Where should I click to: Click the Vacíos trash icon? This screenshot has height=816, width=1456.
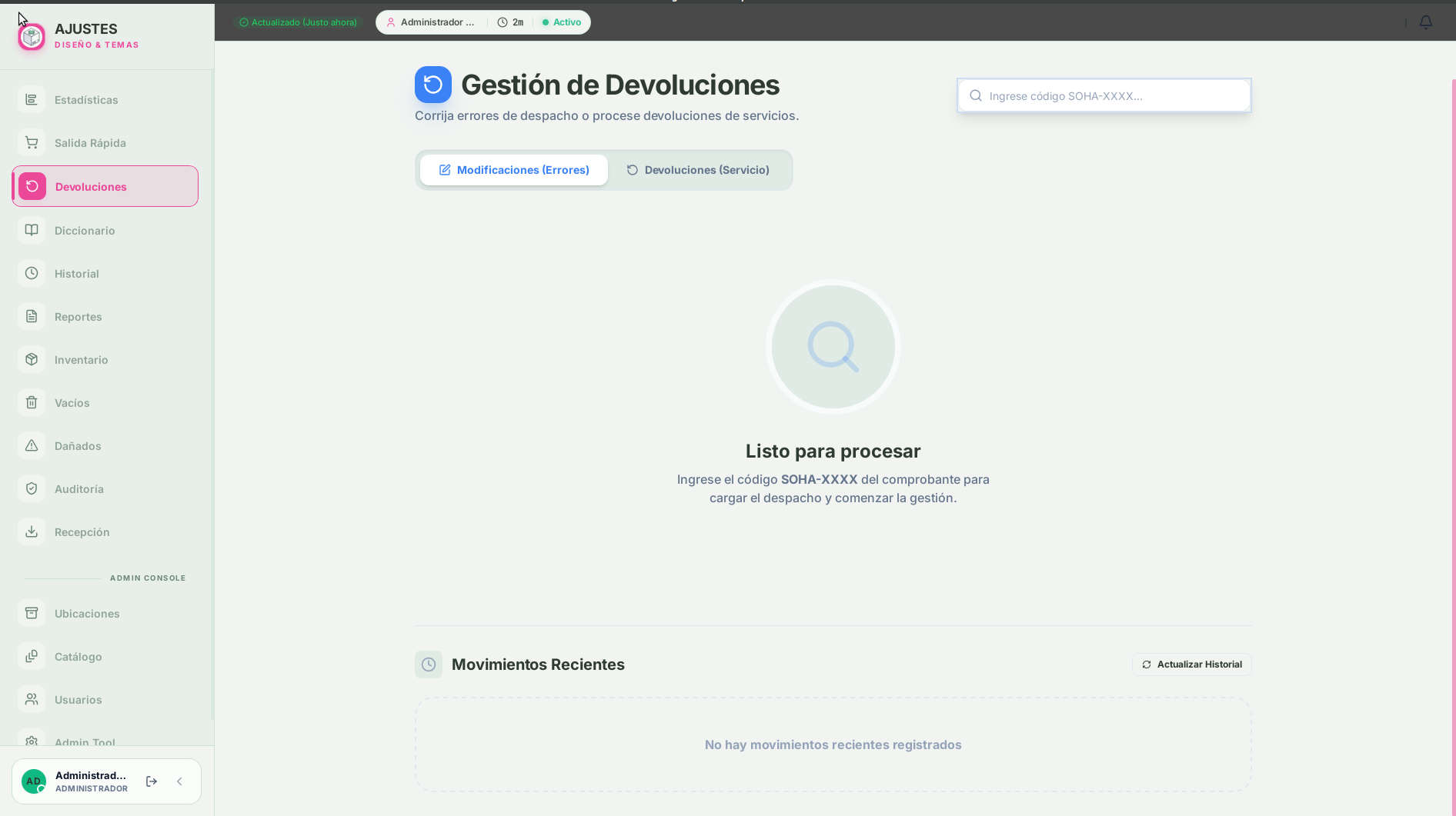pyautogui.click(x=32, y=402)
